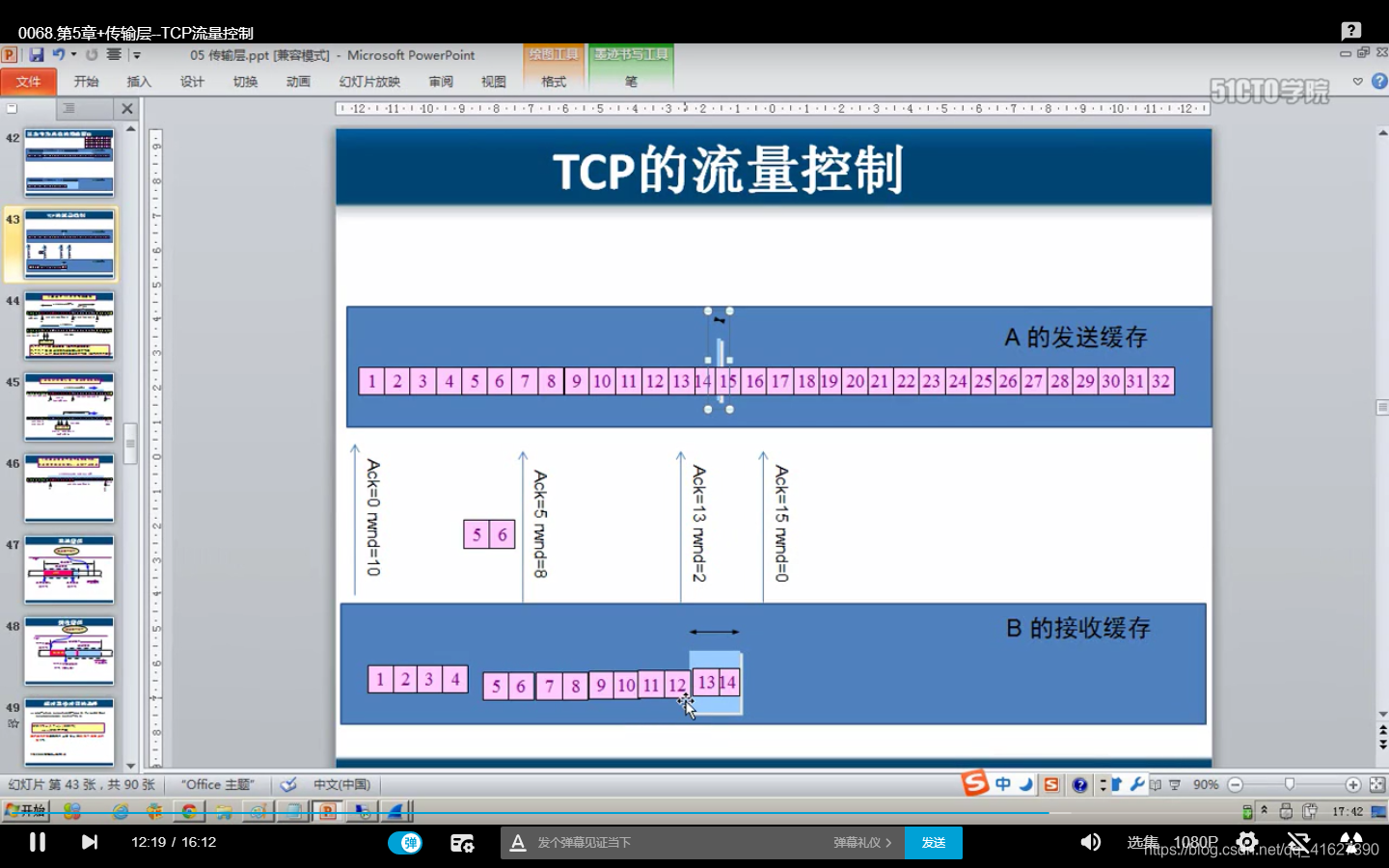Click the spell check icon in status bar
This screenshot has width=1389, height=868.
(288, 784)
